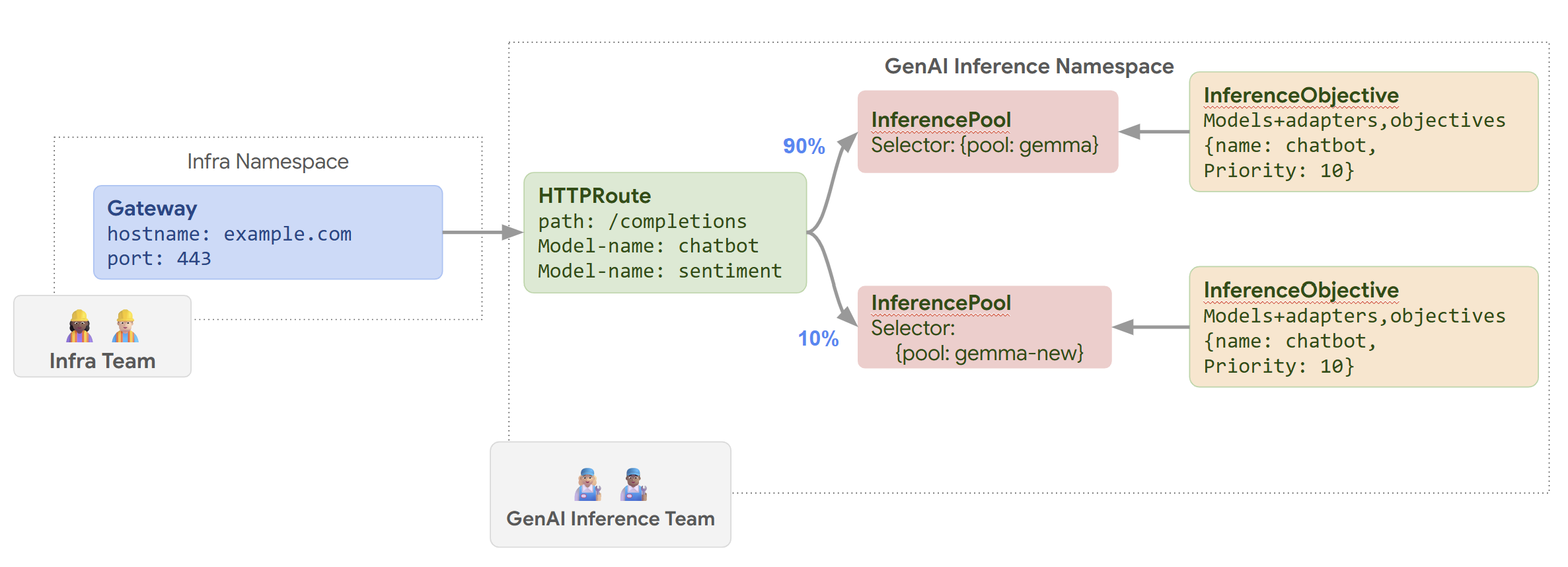
Task: Click the right construction worker icon above Infra Team
Action: [125, 326]
